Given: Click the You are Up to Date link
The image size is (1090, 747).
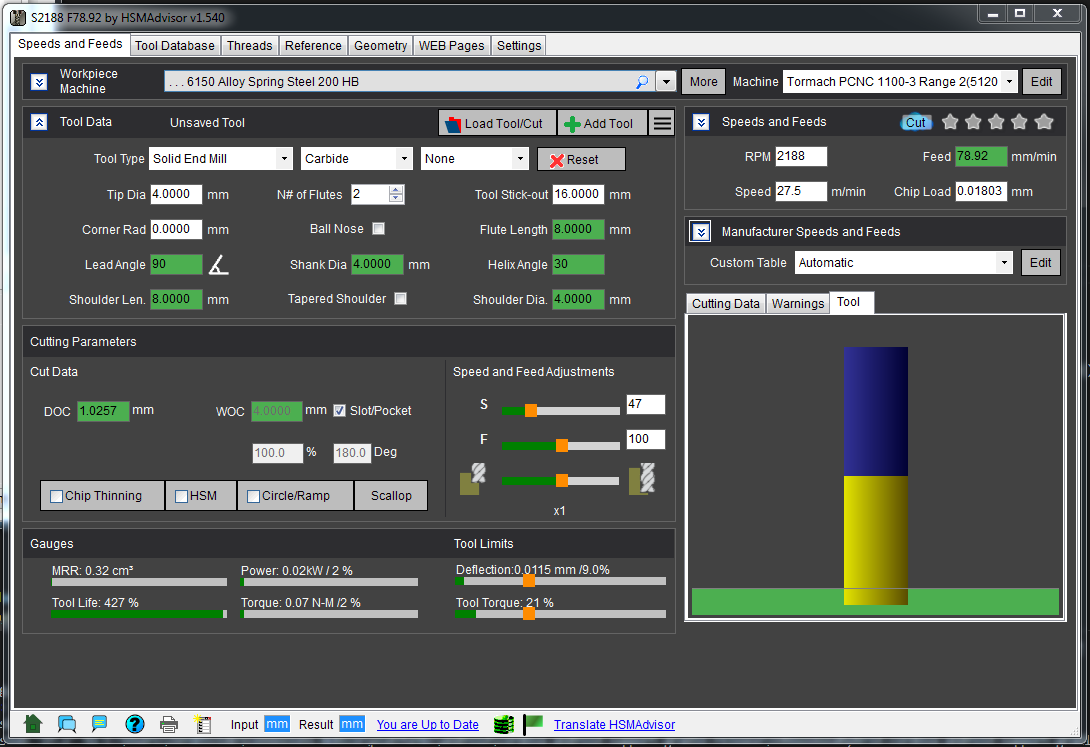Looking at the screenshot, I should (x=427, y=724).
